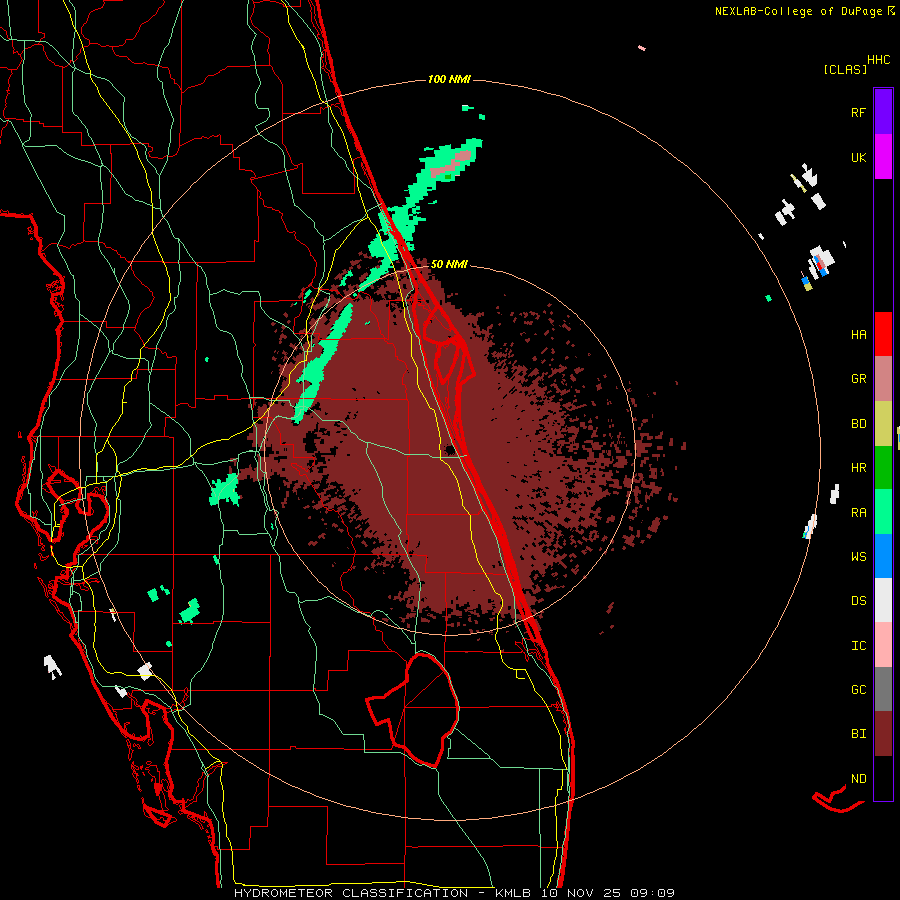Click the UK legend label
The width and height of the screenshot is (900, 900).
(858, 157)
